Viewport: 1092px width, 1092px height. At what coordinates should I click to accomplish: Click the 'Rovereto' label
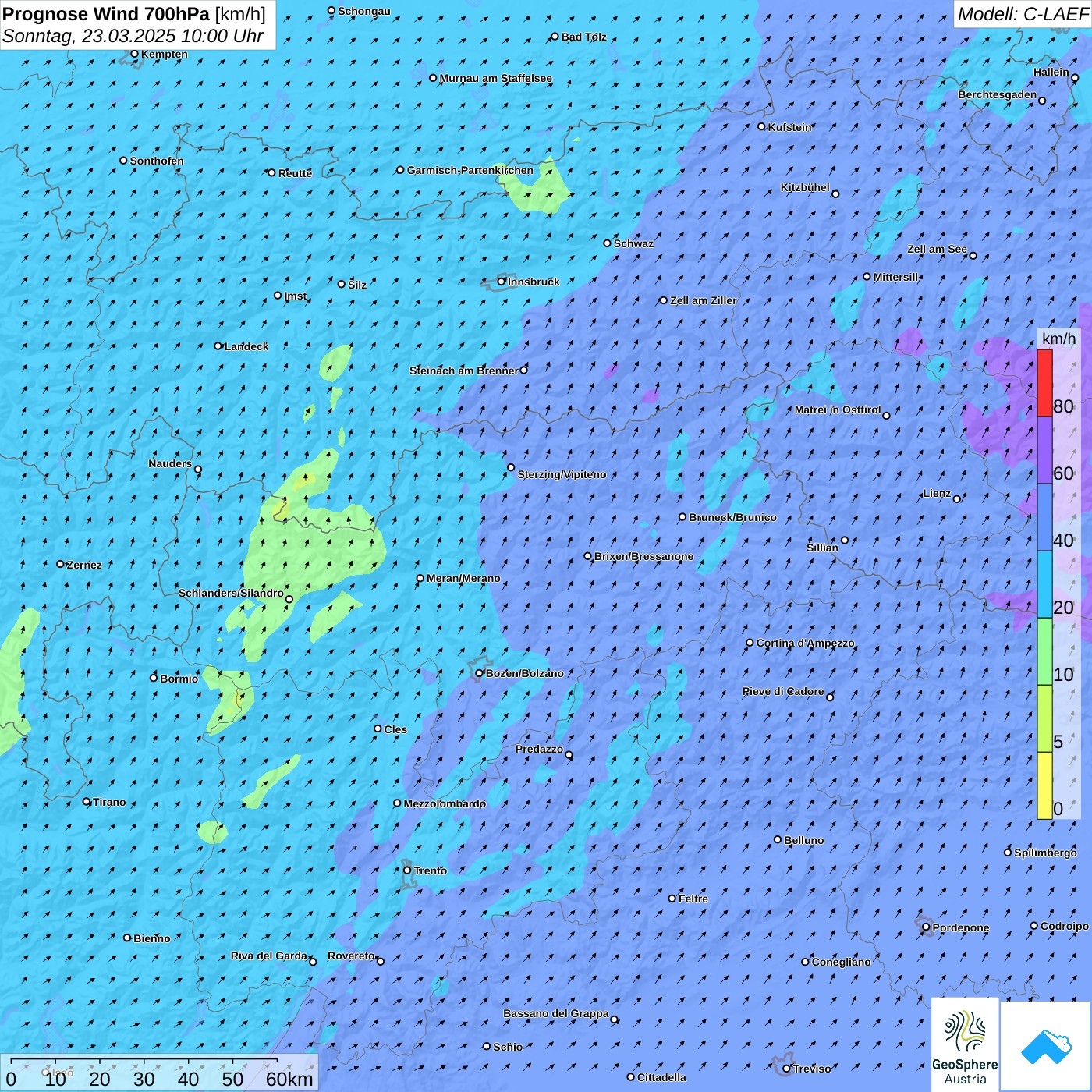(351, 955)
